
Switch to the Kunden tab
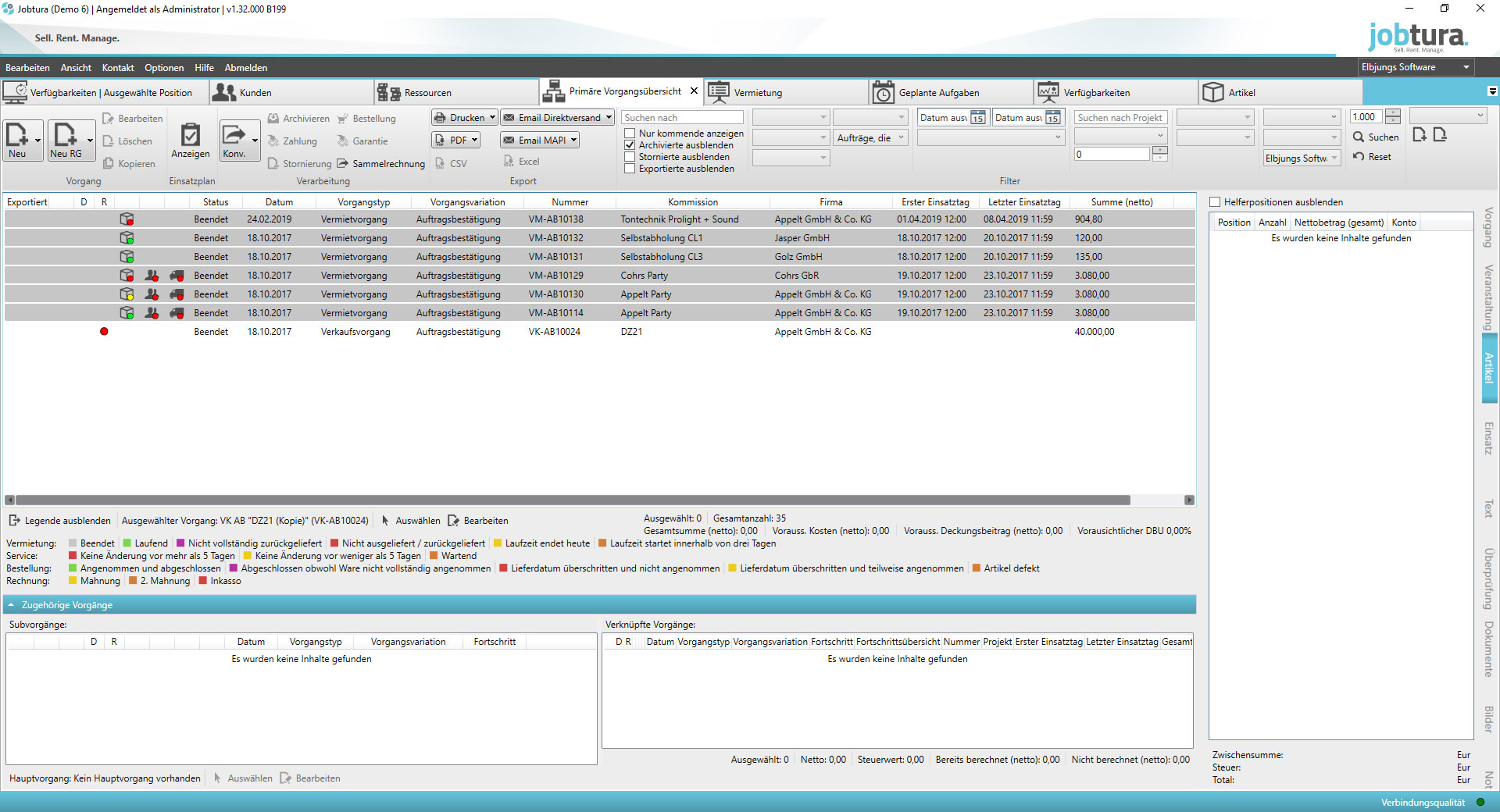point(291,92)
